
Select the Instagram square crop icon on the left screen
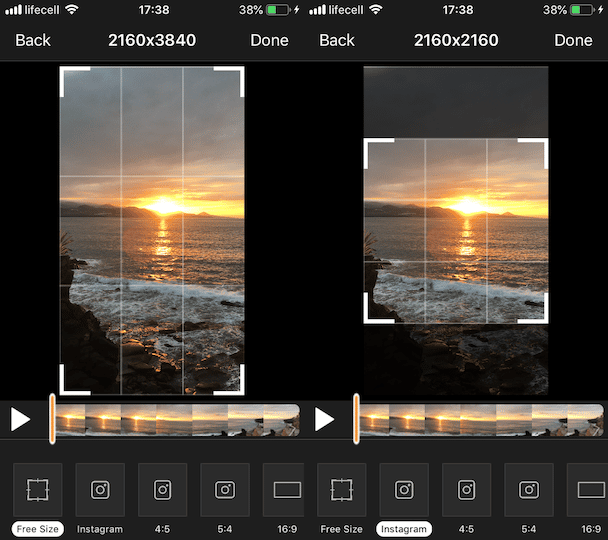pyautogui.click(x=100, y=490)
